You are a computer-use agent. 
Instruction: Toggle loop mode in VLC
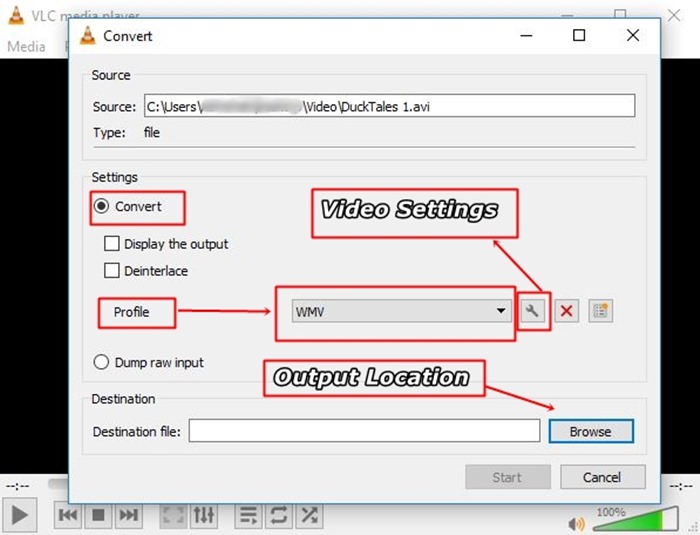(x=279, y=515)
